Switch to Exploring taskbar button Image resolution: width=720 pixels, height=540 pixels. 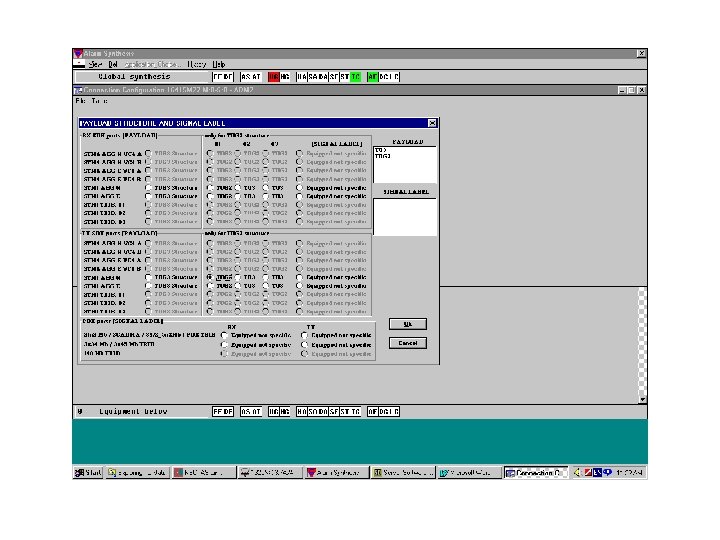[x=137, y=472]
